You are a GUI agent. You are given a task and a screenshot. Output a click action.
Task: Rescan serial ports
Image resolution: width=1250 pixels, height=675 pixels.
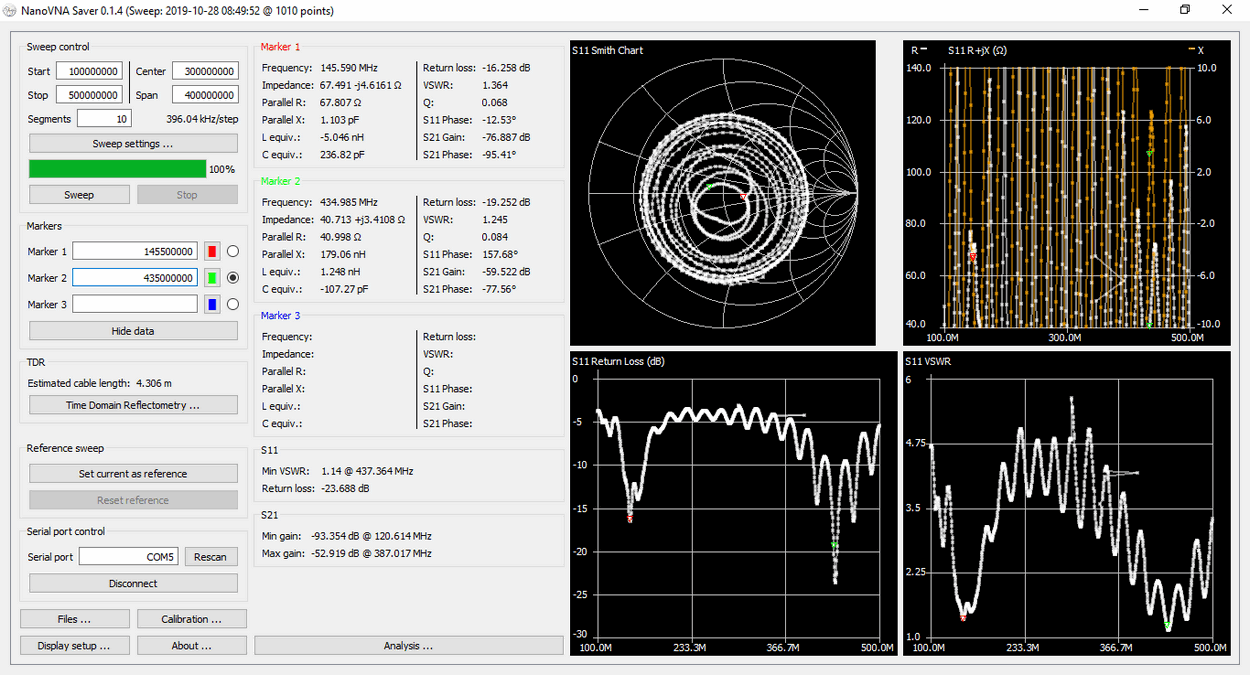tap(210, 557)
